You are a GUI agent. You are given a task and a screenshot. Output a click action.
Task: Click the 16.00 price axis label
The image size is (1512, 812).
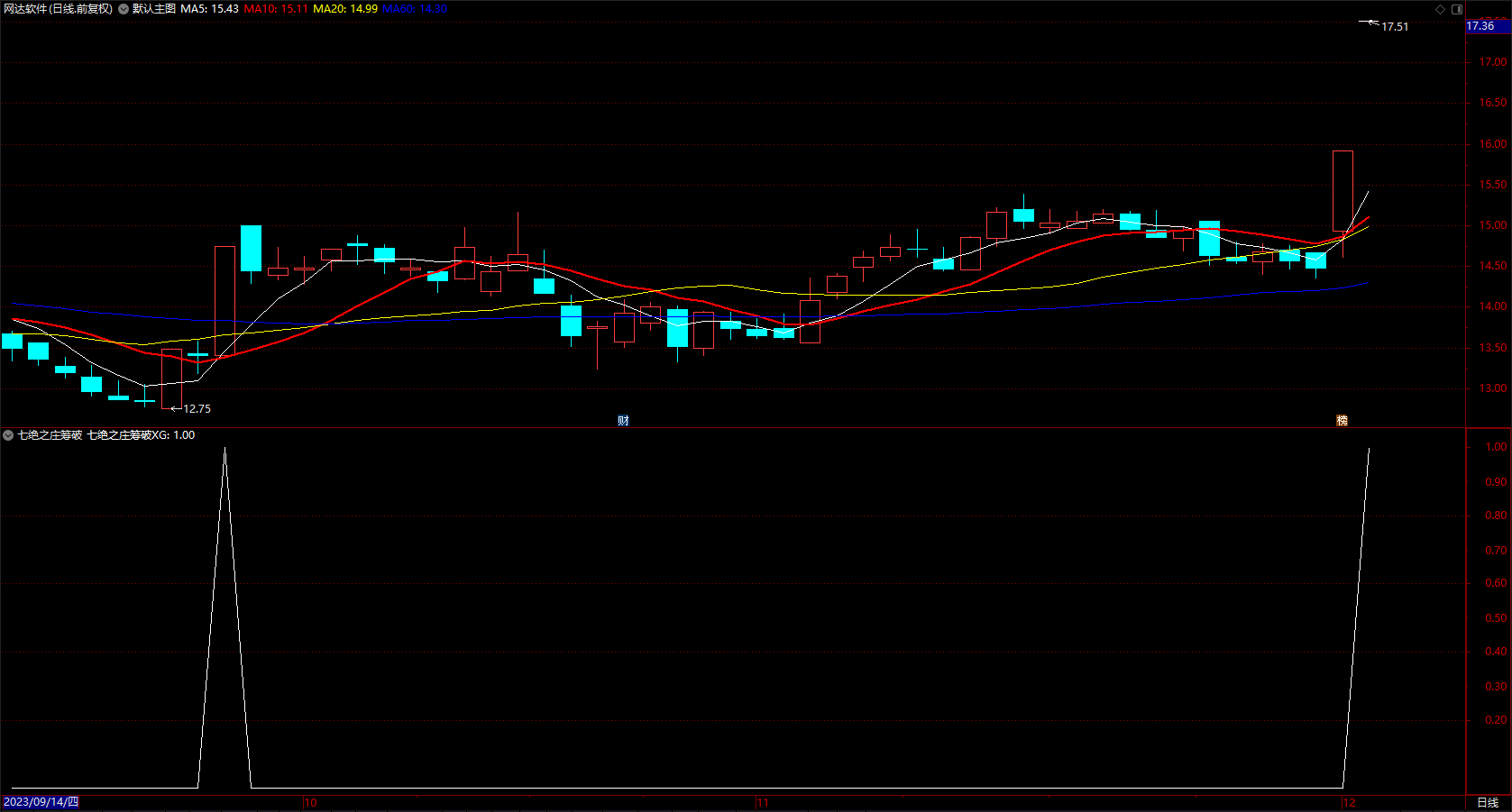pos(1493,144)
